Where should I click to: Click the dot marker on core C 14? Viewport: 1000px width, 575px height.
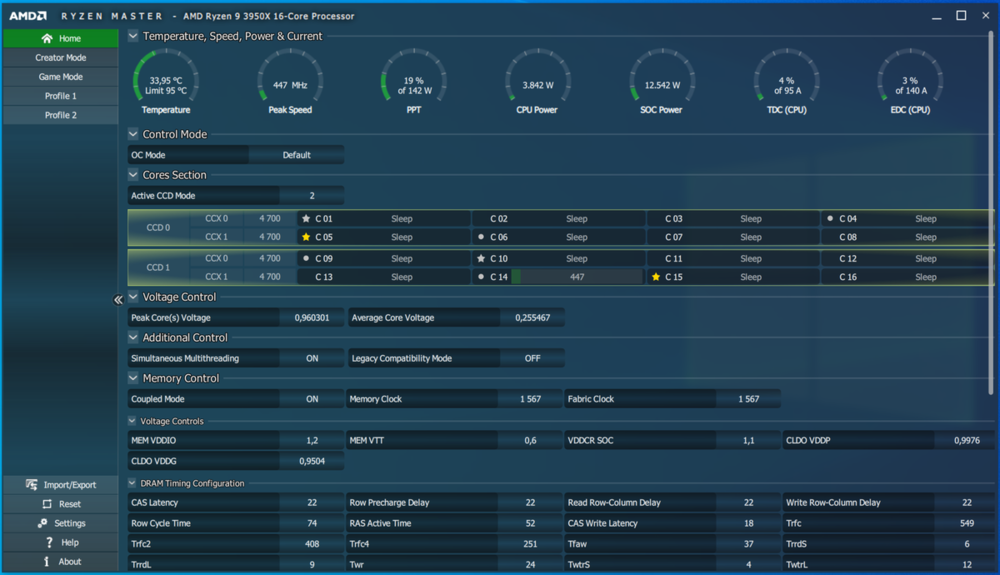[481, 277]
